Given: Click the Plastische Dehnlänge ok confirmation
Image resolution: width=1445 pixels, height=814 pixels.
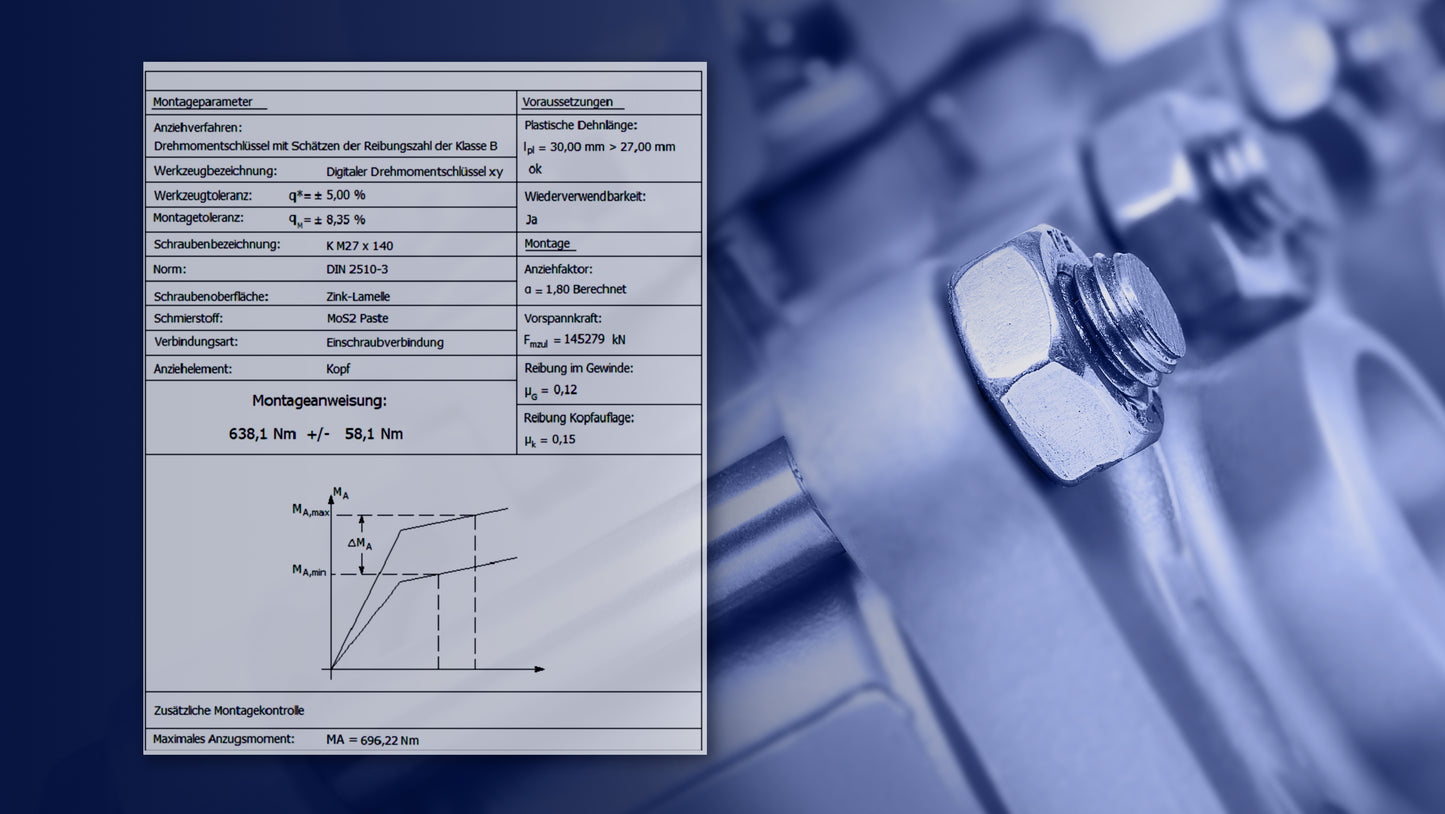Looking at the screenshot, I should pyautogui.click(x=533, y=168).
